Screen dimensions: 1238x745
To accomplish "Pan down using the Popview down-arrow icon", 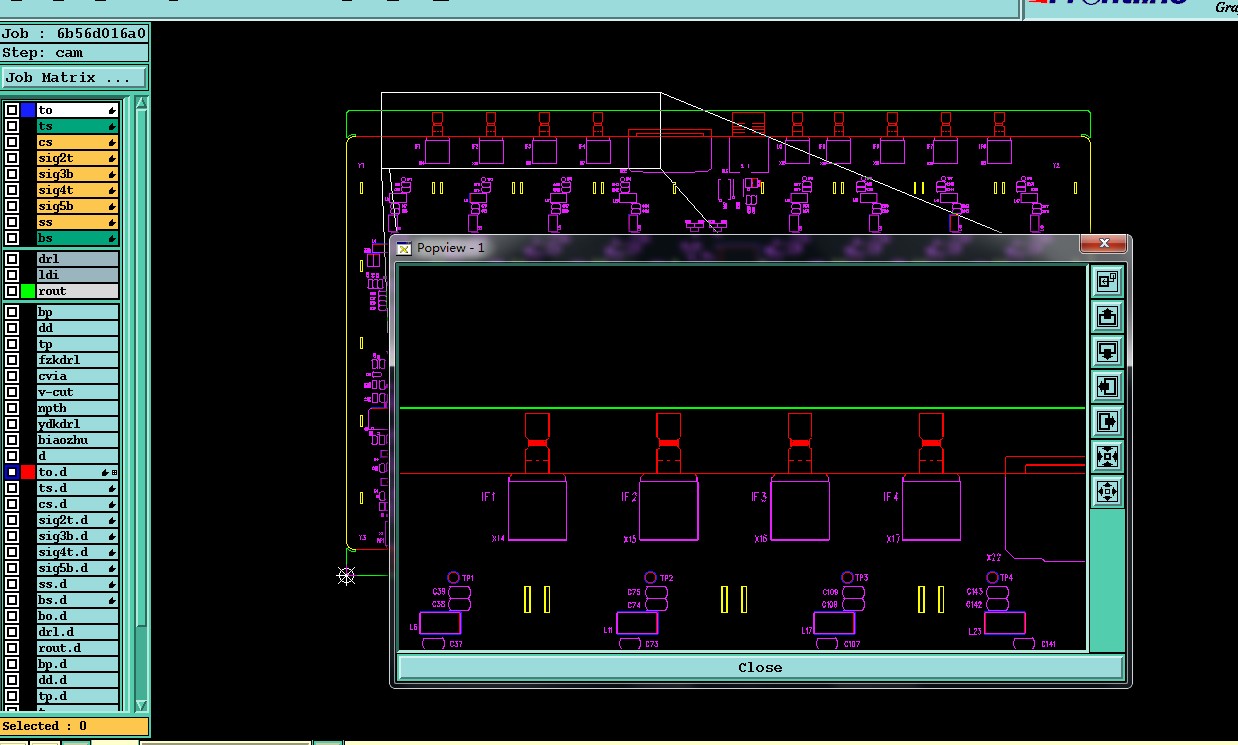I will 1107,352.
